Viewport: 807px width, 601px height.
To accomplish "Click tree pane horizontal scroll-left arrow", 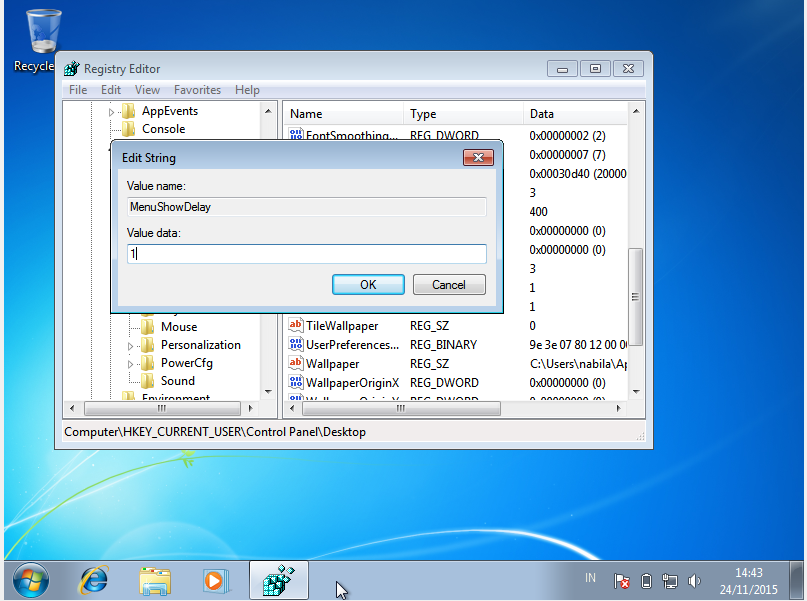I will click(72, 409).
